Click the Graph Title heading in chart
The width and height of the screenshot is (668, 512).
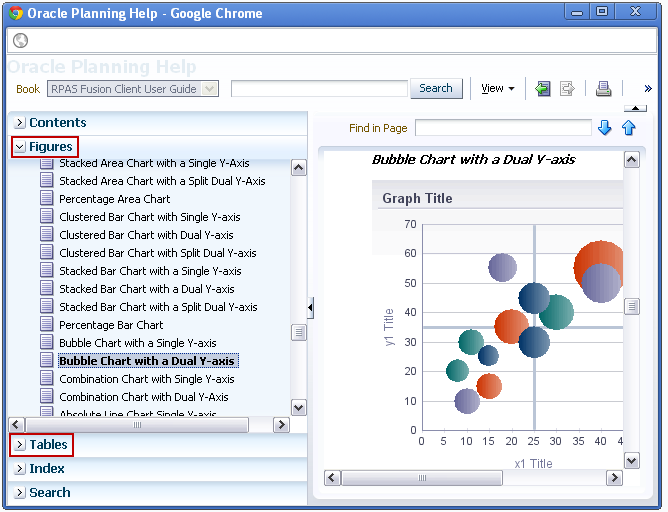click(x=417, y=198)
